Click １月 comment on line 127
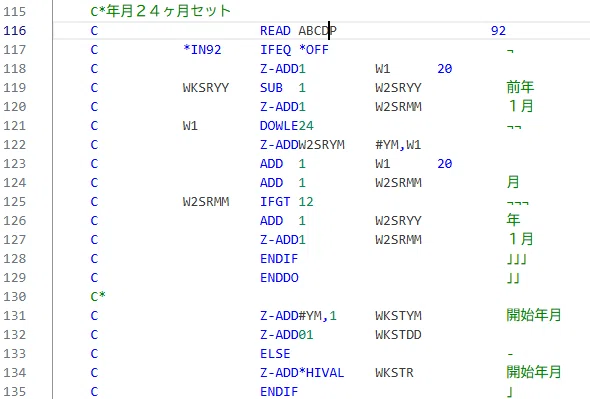Image resolution: width=590 pixels, height=399 pixels. coord(521,239)
